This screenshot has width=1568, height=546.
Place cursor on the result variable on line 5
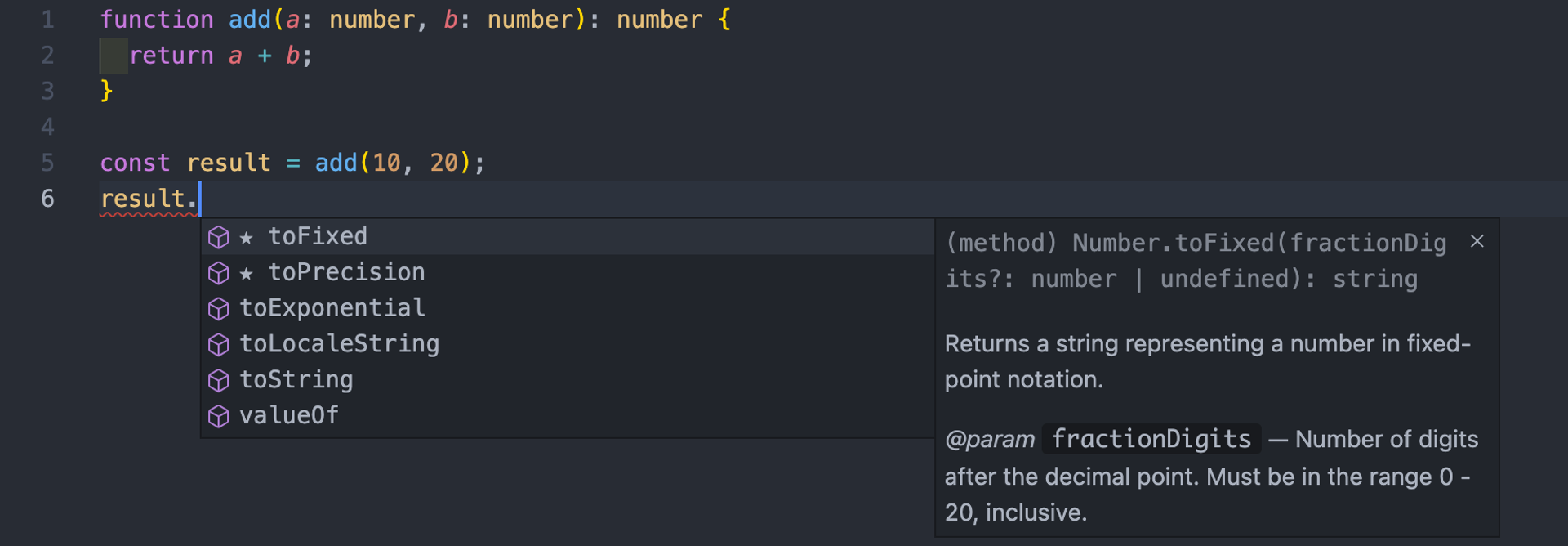pyautogui.click(x=229, y=163)
